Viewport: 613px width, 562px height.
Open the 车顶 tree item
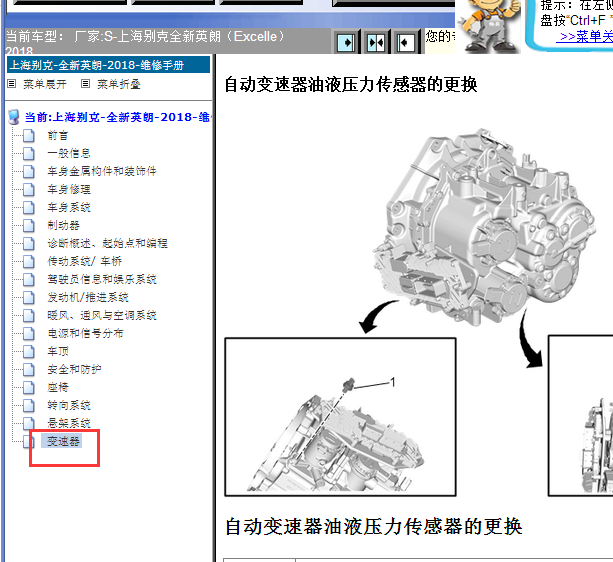58,351
